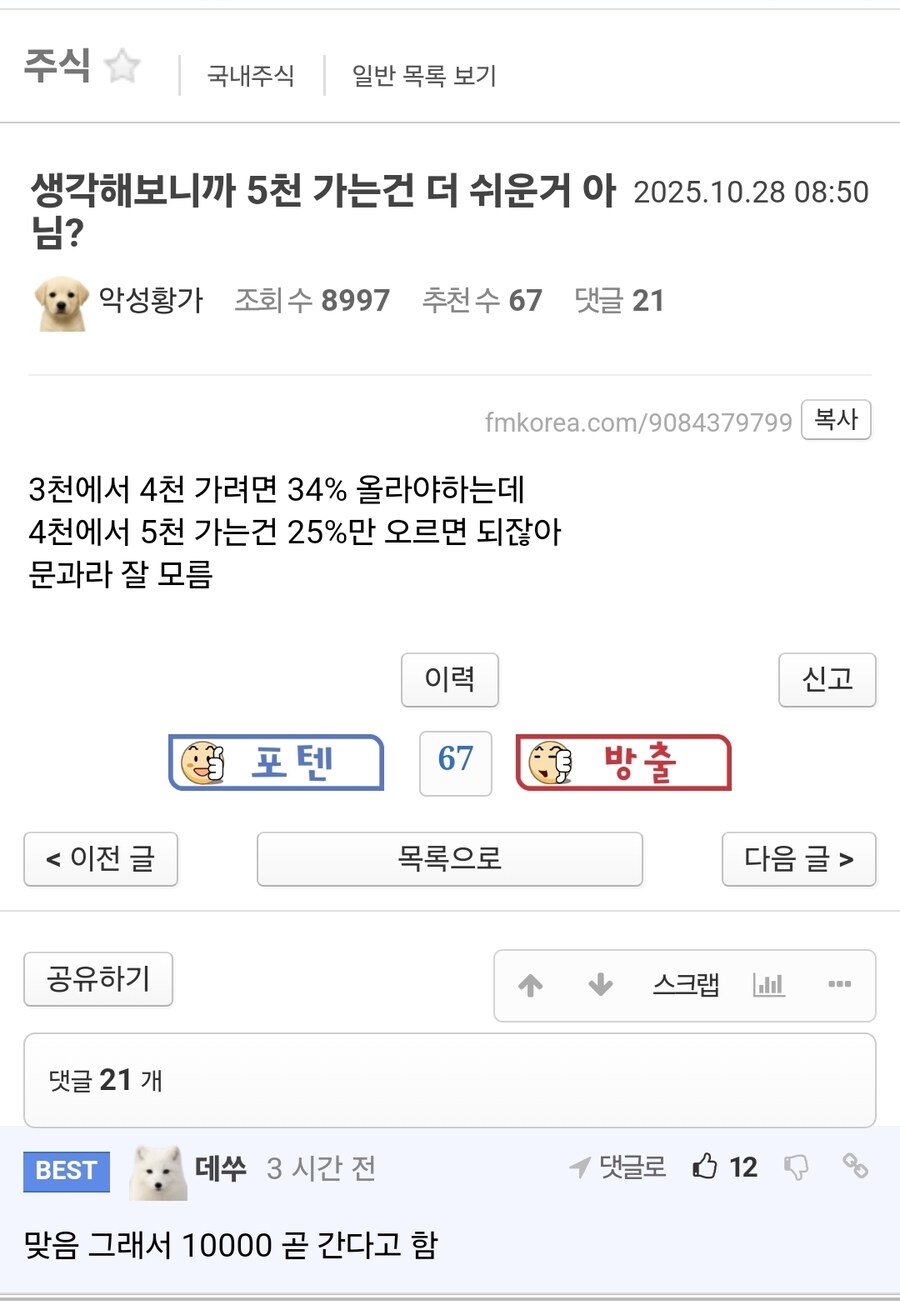
Task: Report the post with 신고
Action: [x=827, y=680]
